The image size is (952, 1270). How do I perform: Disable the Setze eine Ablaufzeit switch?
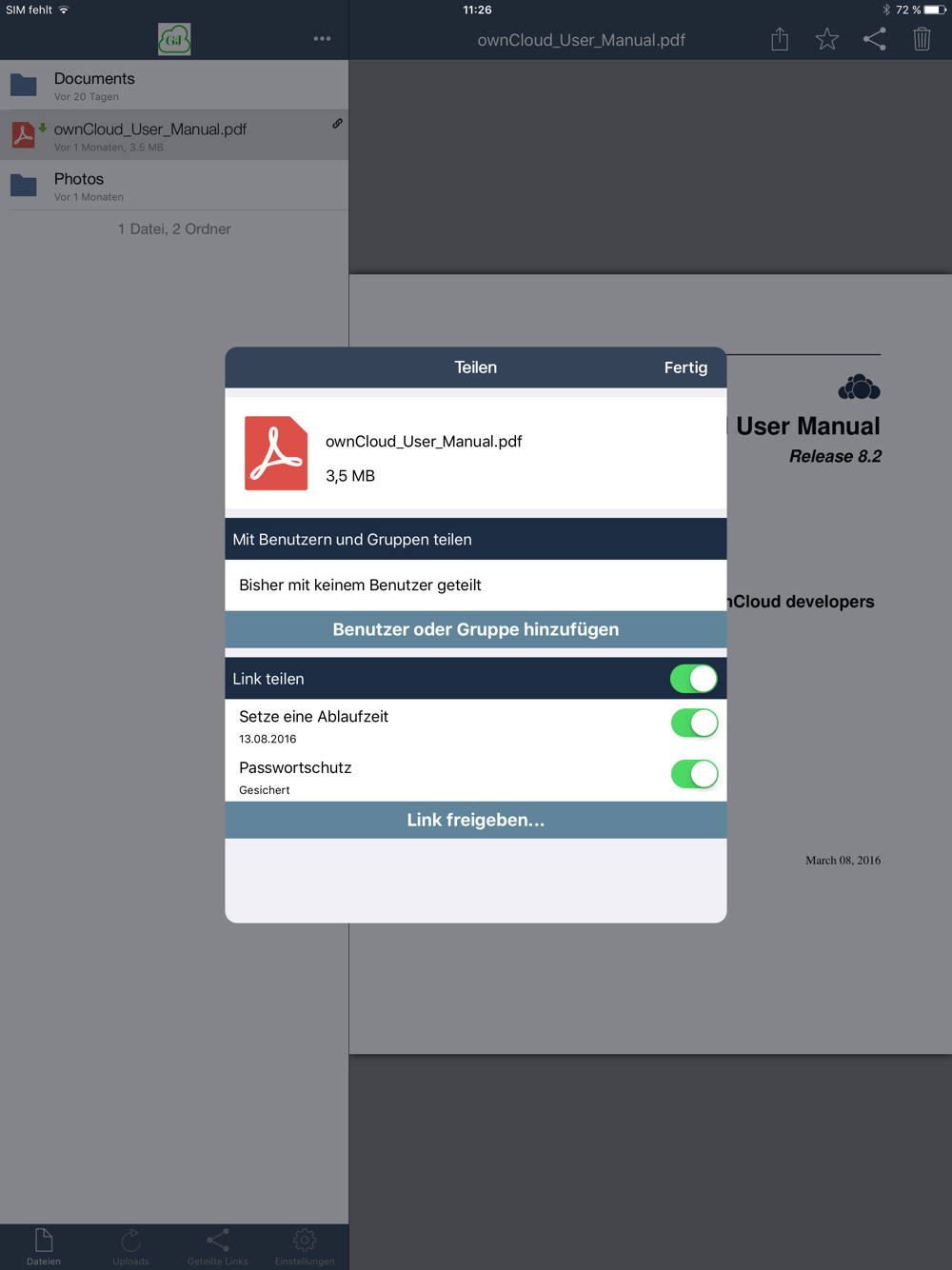point(694,724)
